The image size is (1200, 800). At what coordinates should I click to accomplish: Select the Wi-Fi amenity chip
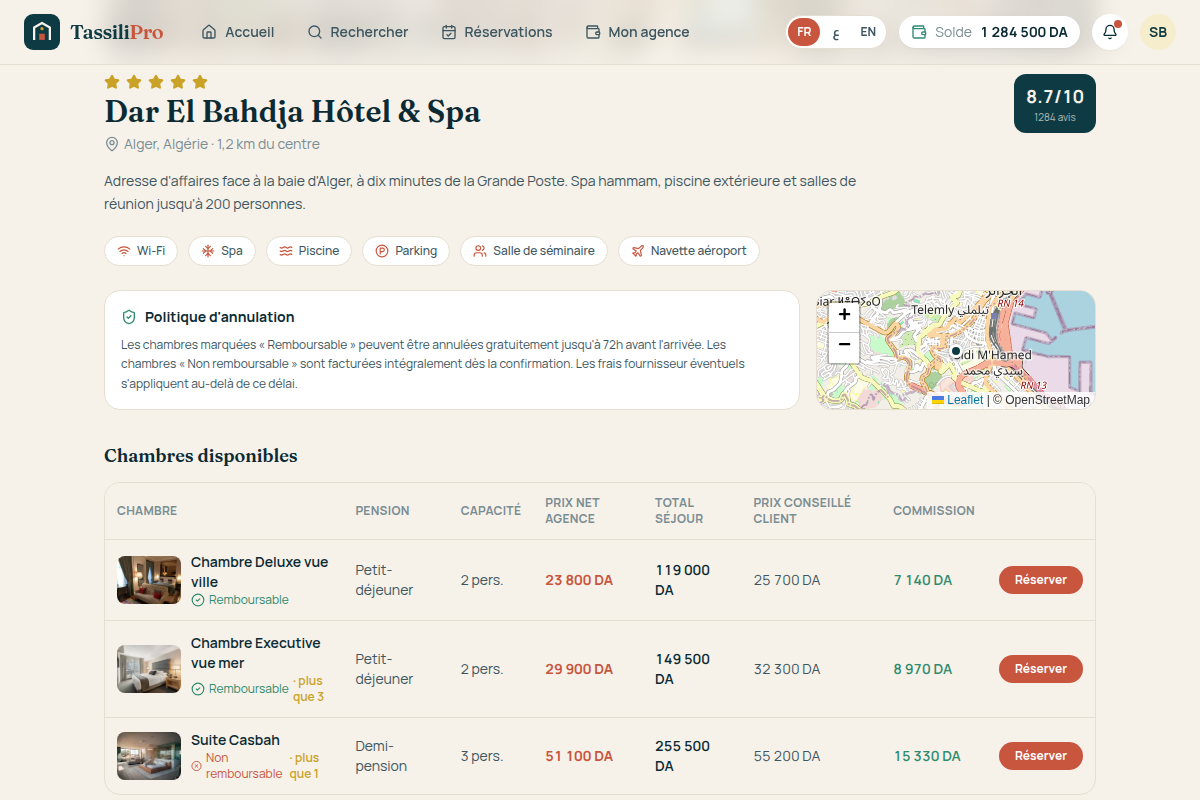(x=141, y=251)
